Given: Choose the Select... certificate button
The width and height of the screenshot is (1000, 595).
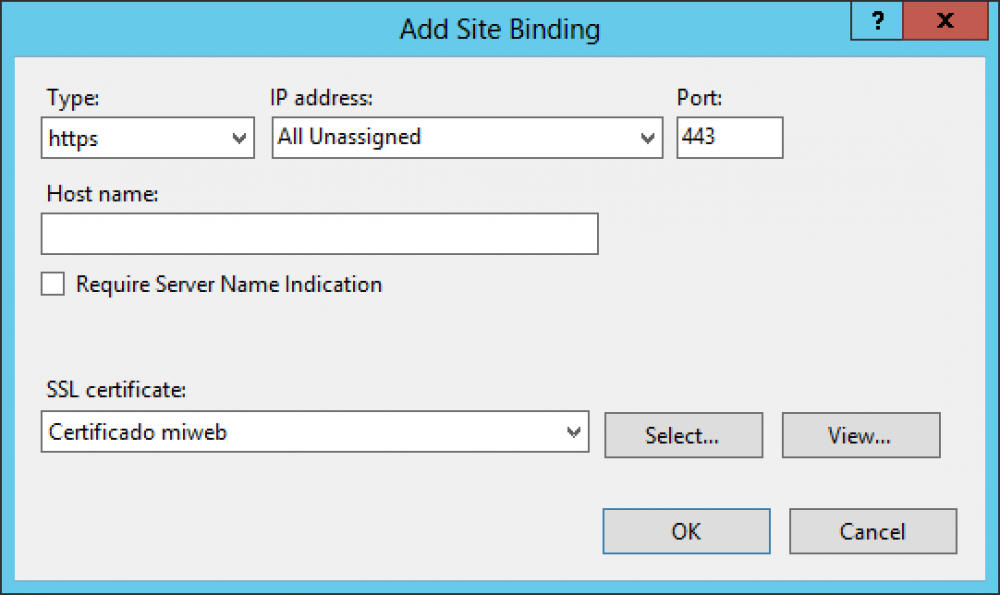Looking at the screenshot, I should tap(684, 436).
